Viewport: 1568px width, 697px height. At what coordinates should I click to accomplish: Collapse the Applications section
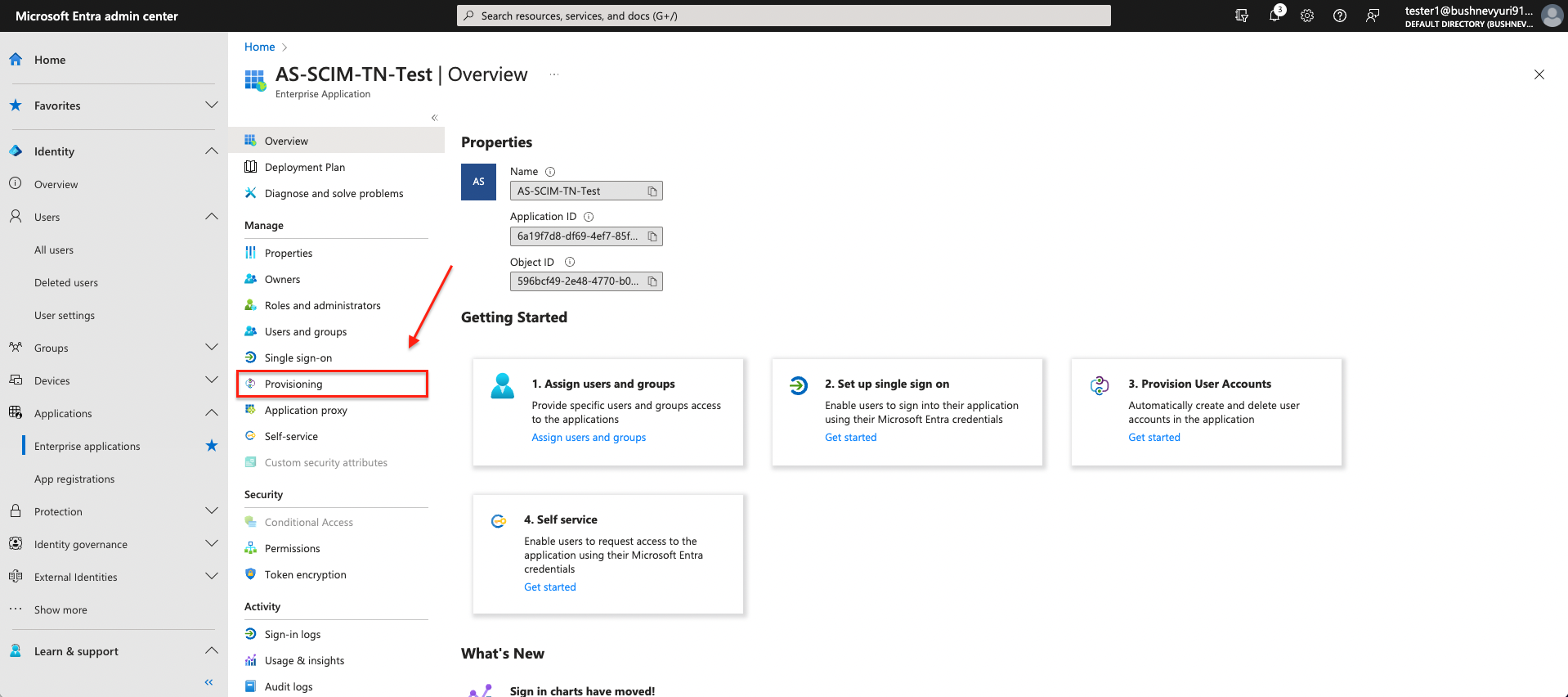point(212,412)
